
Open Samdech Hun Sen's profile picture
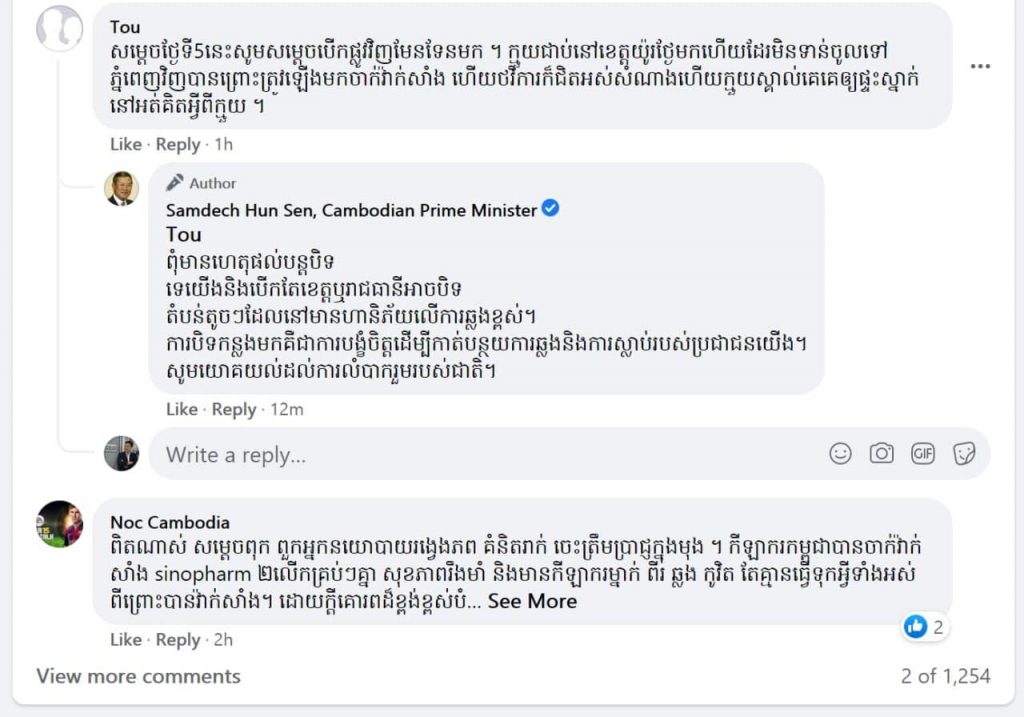pyautogui.click(x=122, y=188)
